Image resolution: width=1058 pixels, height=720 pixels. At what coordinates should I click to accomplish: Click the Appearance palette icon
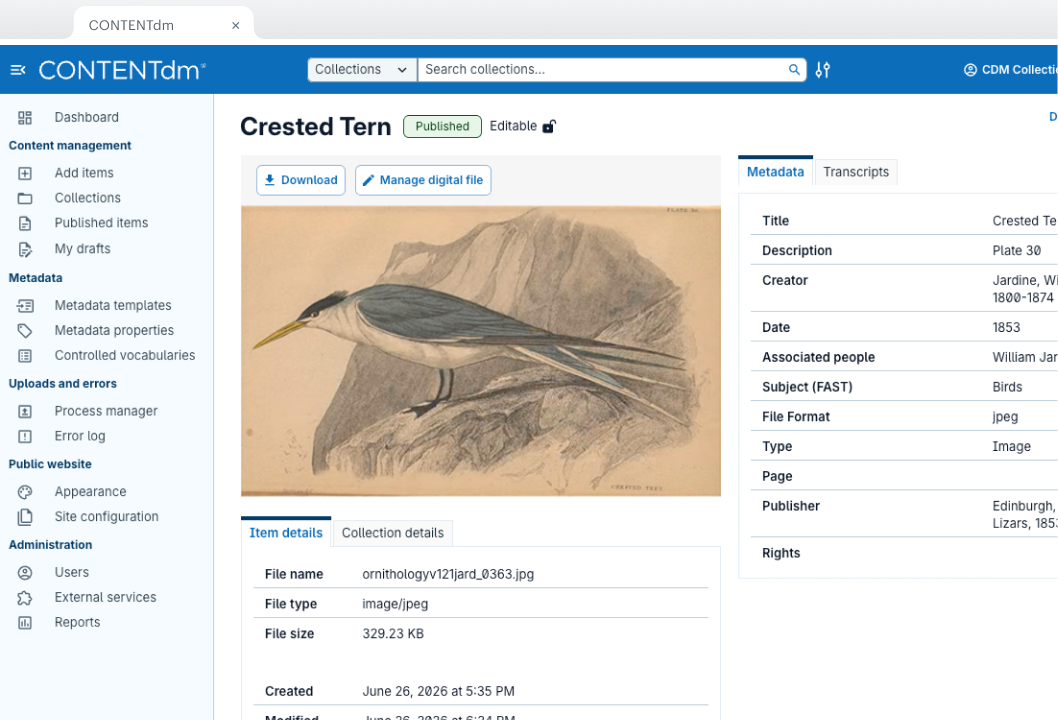(25, 492)
